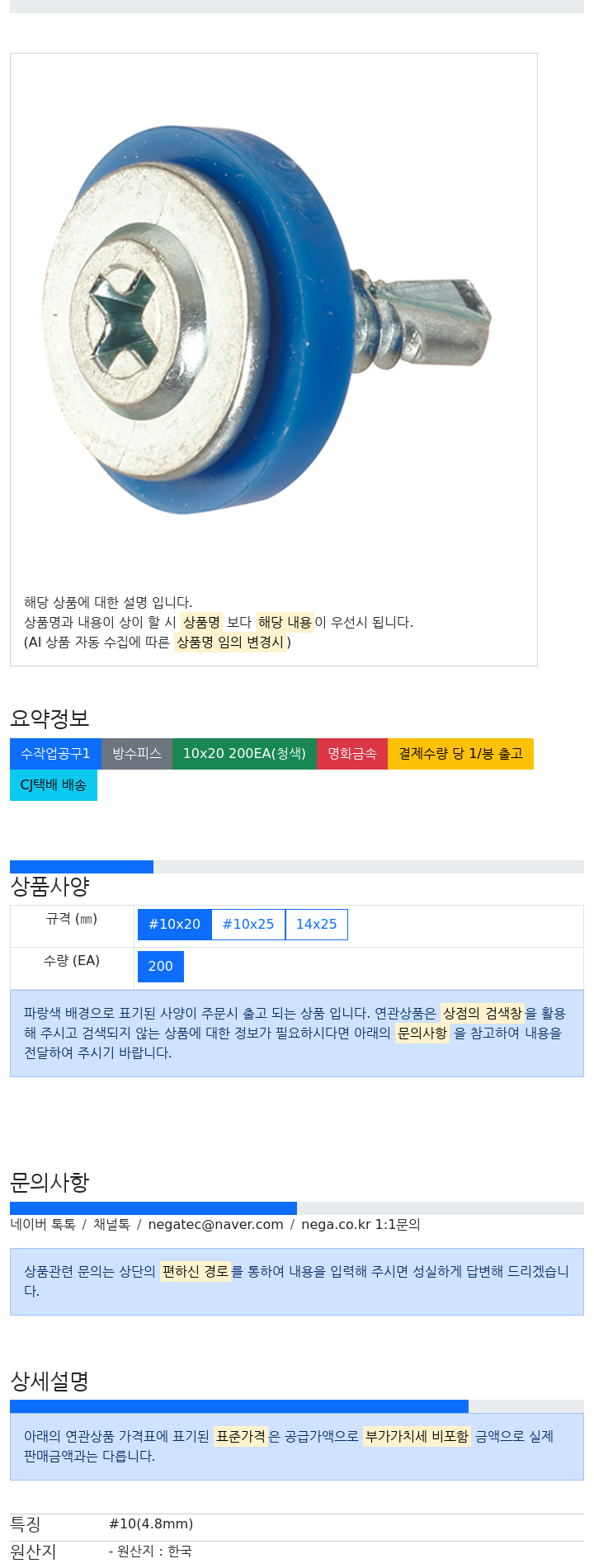Image resolution: width=594 pixels, height=1568 pixels.
Task: Click the CJ택배 배송 delivery tag
Action: (x=54, y=785)
